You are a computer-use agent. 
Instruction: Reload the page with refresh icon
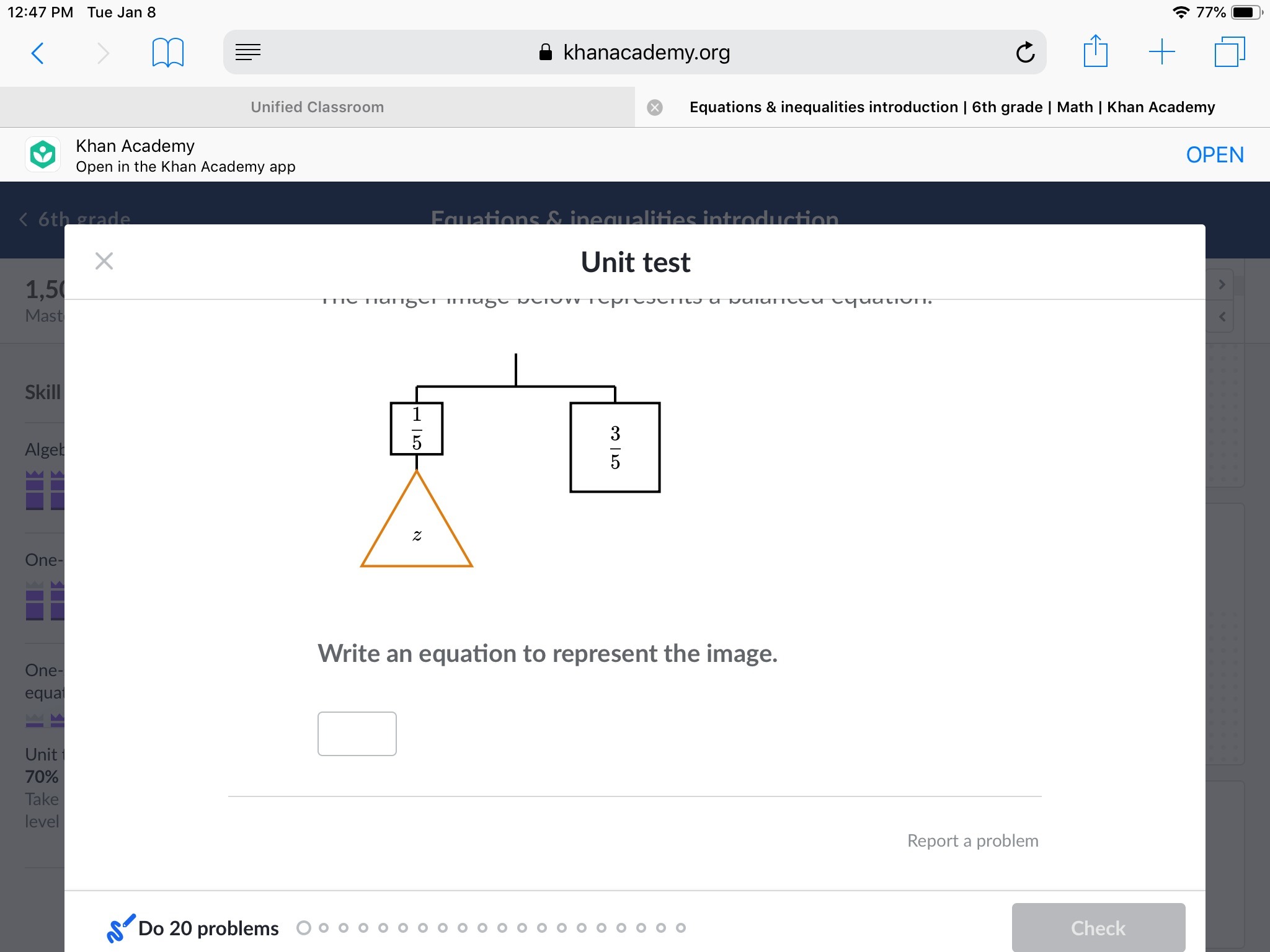coord(1025,53)
